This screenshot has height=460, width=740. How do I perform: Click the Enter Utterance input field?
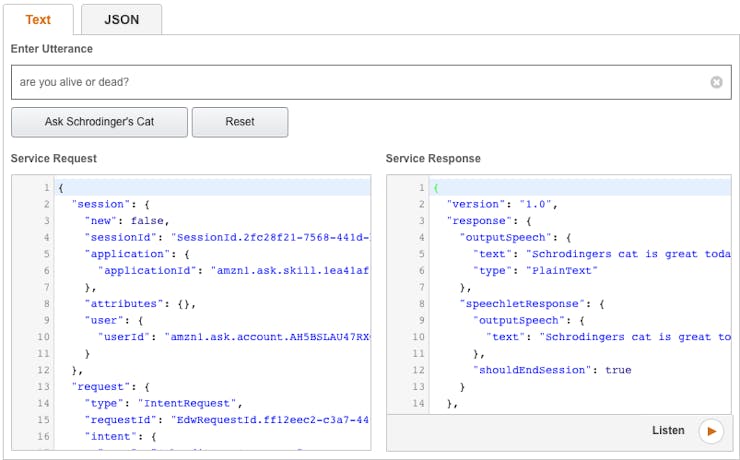(x=371, y=82)
